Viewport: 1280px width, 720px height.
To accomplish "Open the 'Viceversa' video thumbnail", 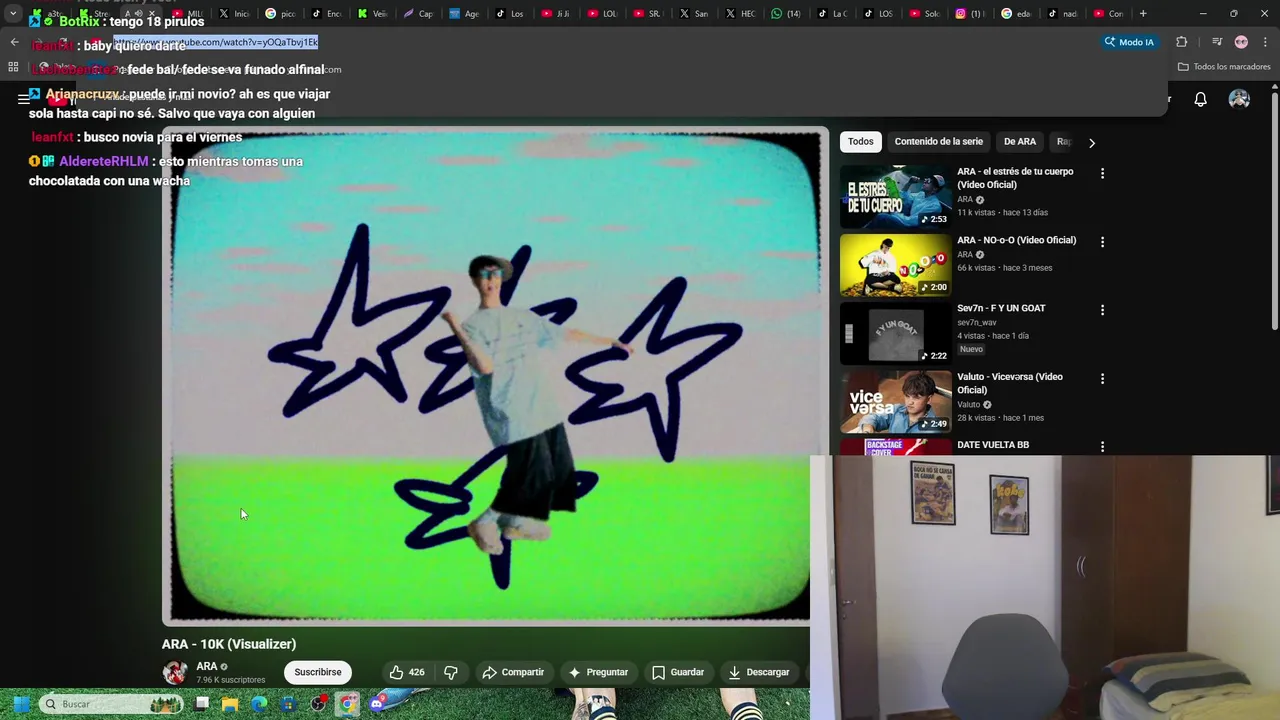I will pyautogui.click(x=896, y=402).
